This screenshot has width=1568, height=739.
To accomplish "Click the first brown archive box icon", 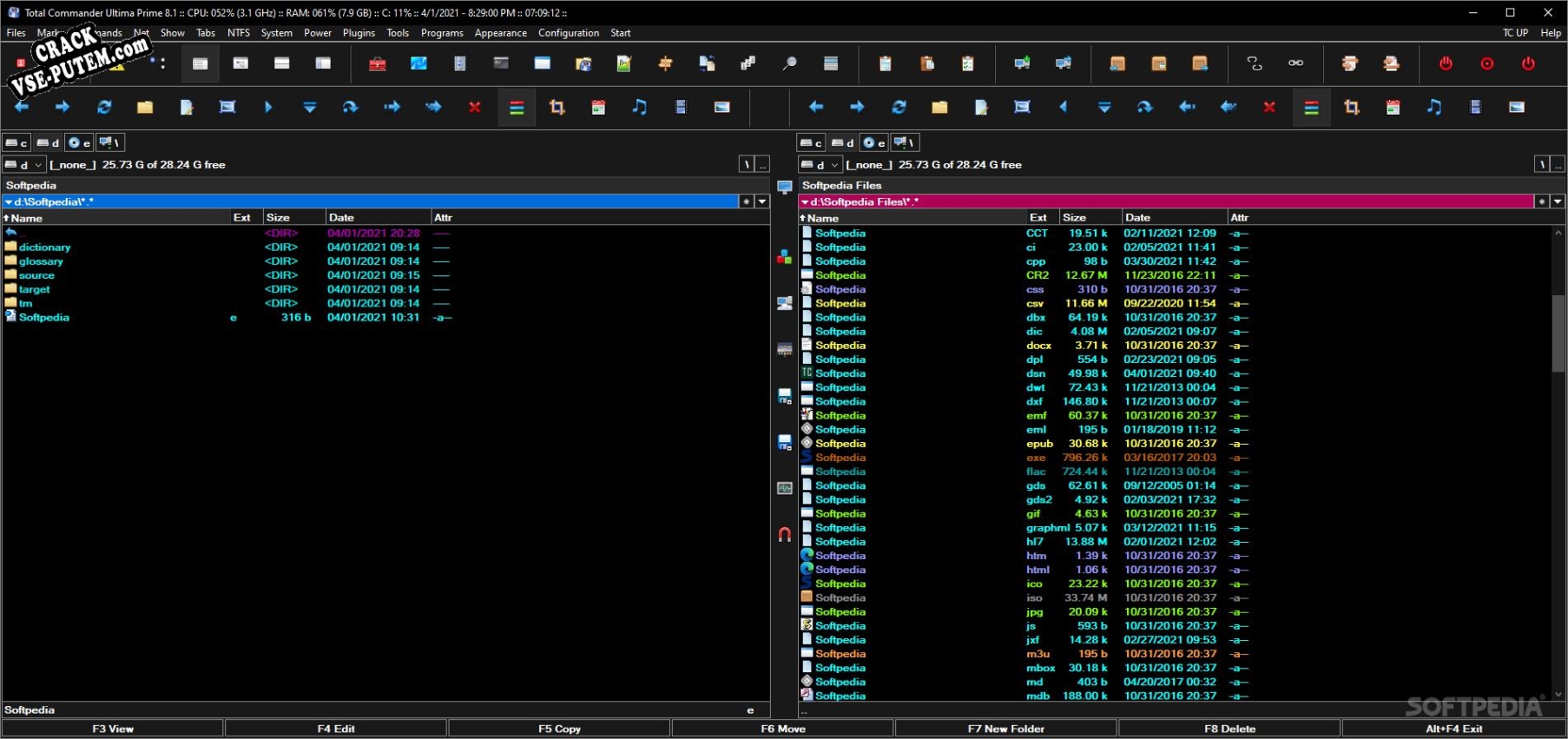I will (x=1117, y=63).
